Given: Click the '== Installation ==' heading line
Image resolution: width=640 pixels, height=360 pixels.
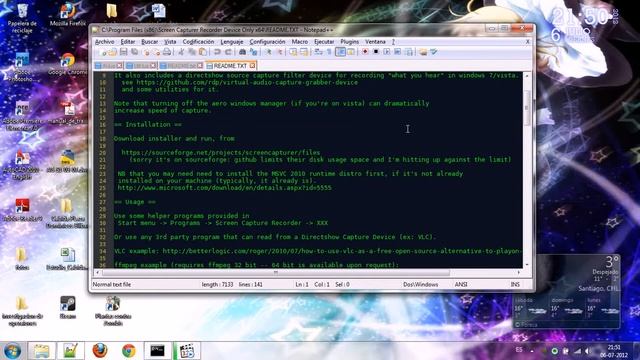Looking at the screenshot, I should point(148,124).
